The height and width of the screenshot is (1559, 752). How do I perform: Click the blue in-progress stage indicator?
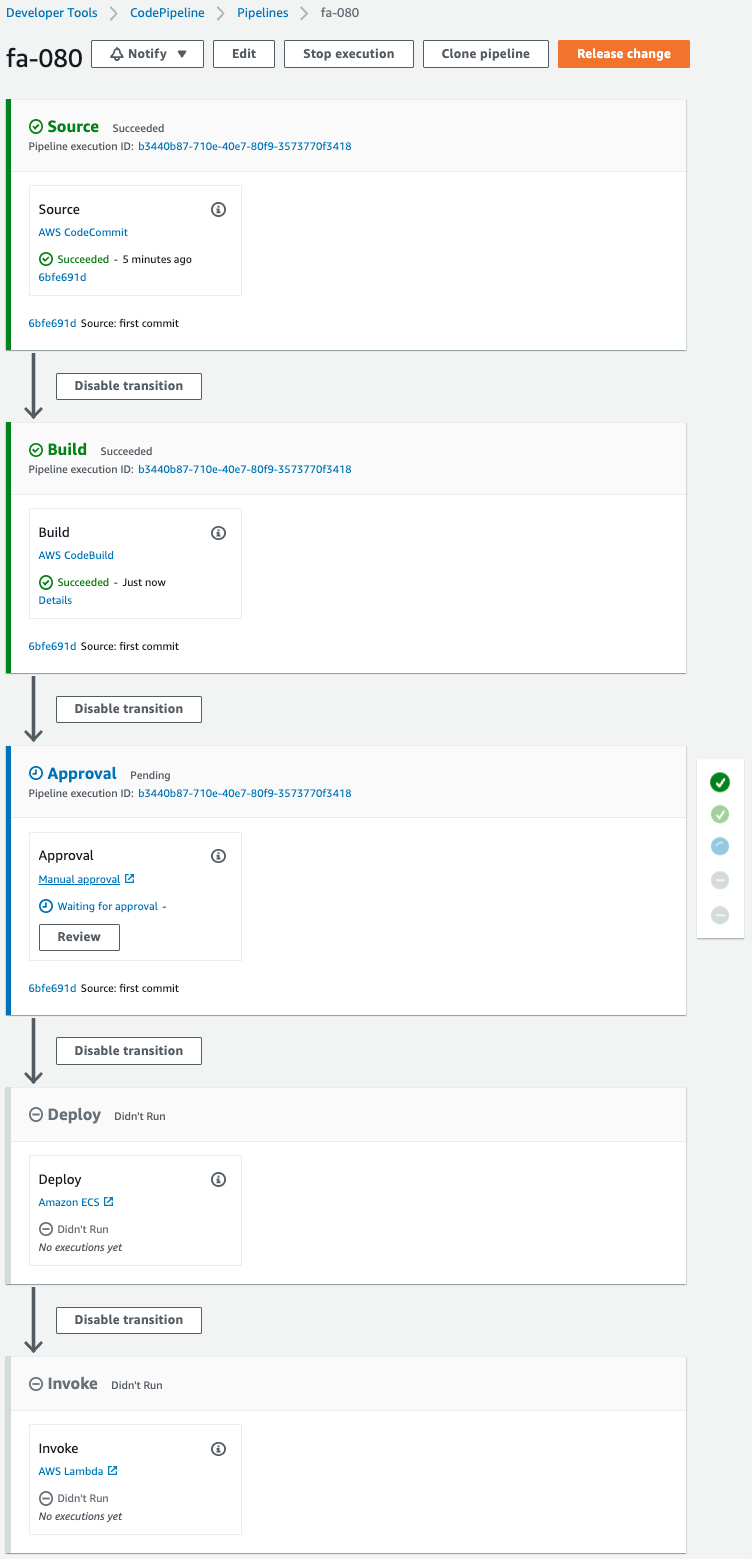(720, 847)
